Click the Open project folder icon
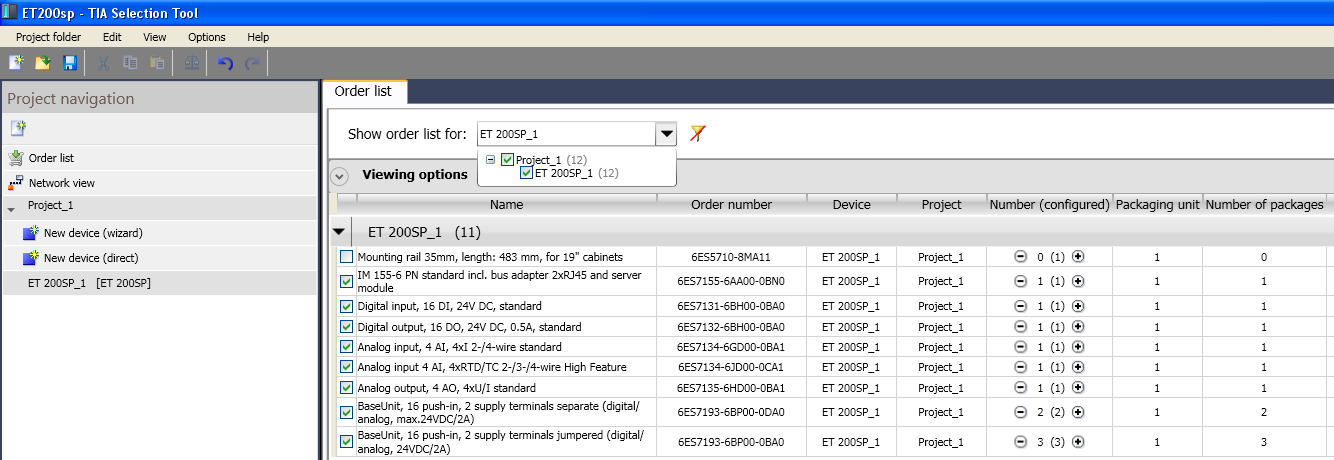 (x=43, y=63)
